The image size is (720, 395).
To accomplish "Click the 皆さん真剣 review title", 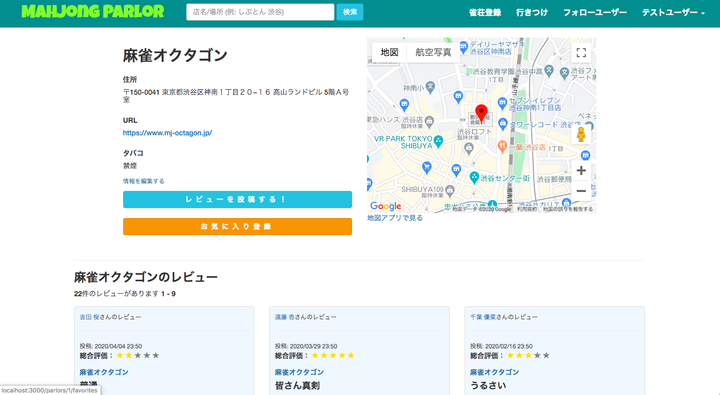I will 298,385.
